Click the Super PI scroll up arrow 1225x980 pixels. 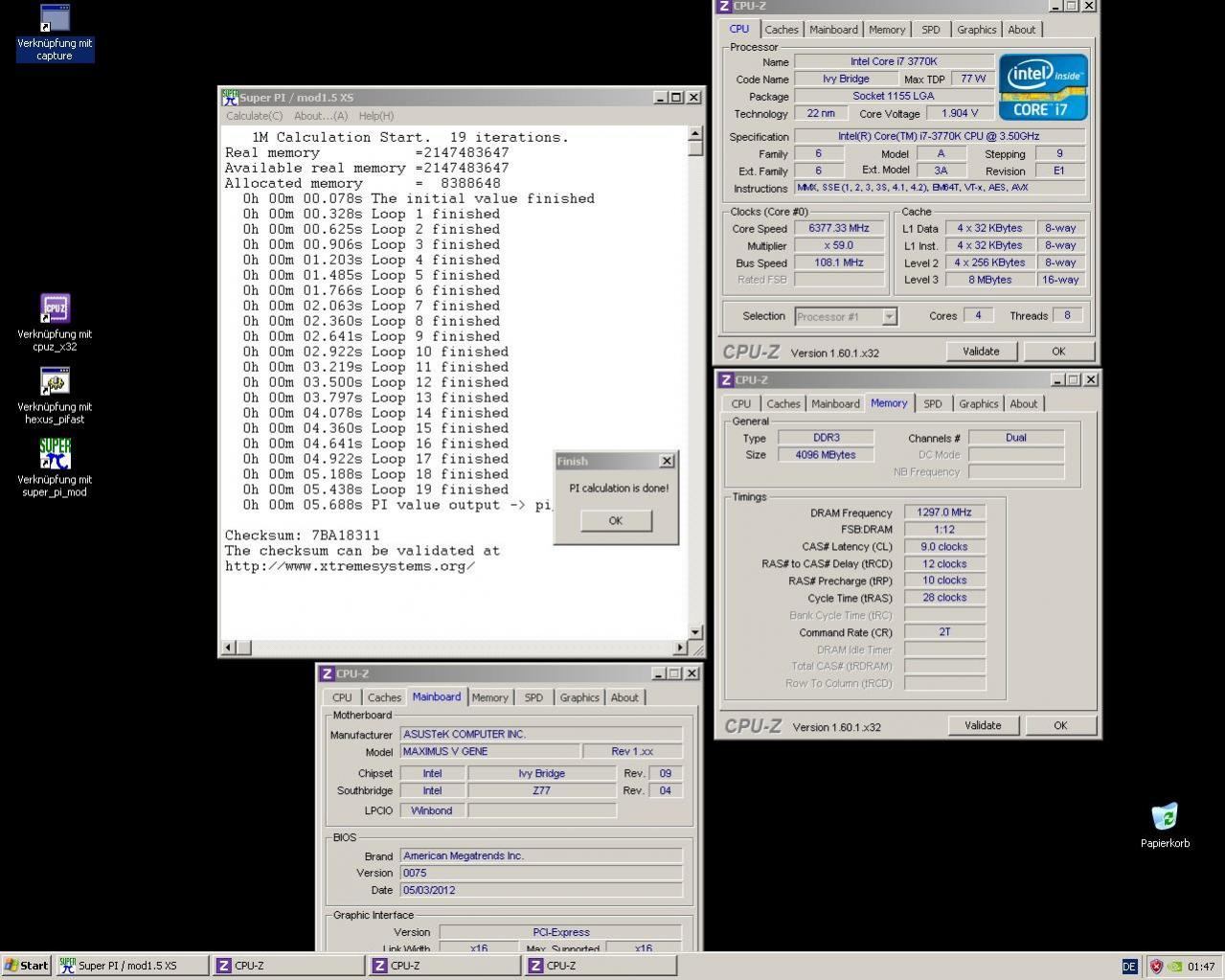click(695, 134)
